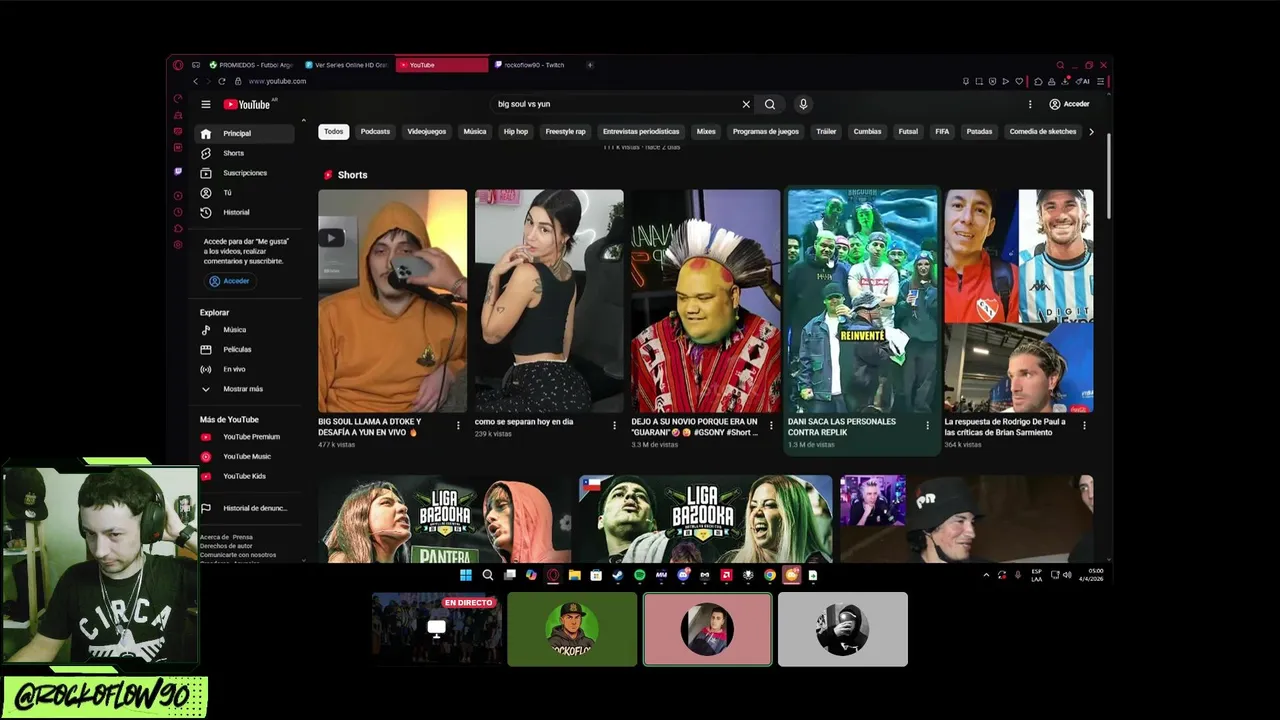Reload the page with the refresh icon
This screenshot has width=1280, height=720.
coord(222,81)
